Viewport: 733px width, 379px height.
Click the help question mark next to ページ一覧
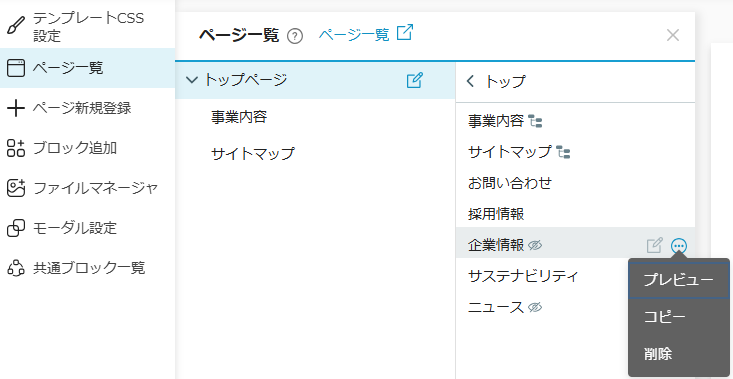[x=295, y=36]
